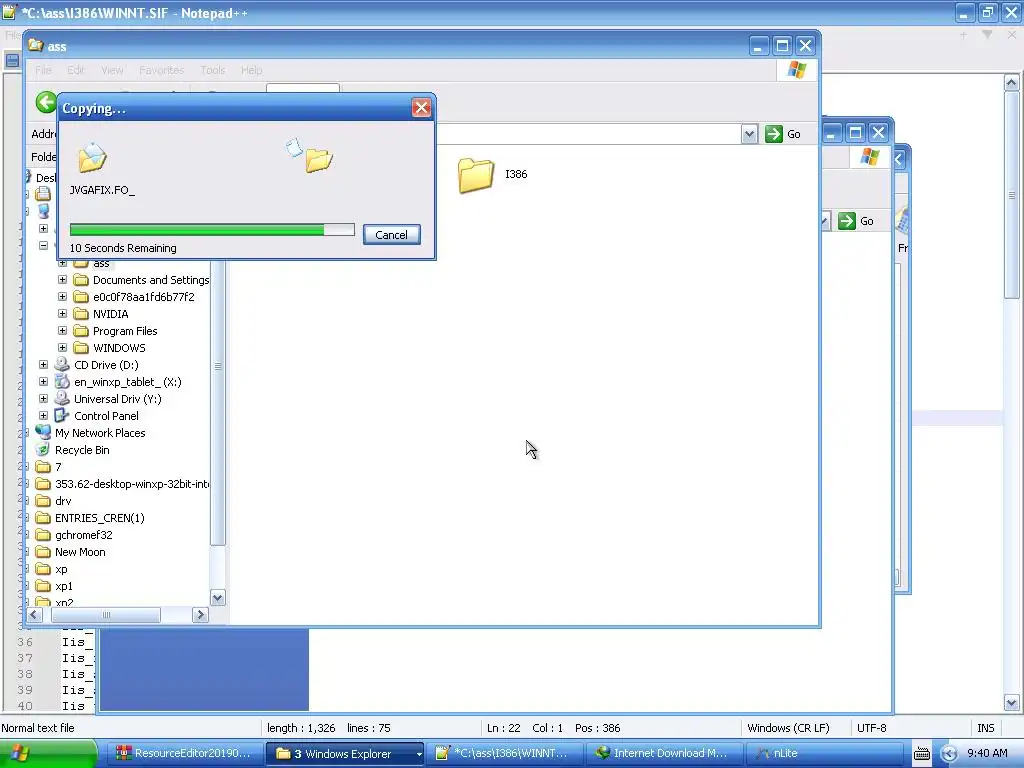
Task: Select the New Moon folder
Action: point(80,552)
